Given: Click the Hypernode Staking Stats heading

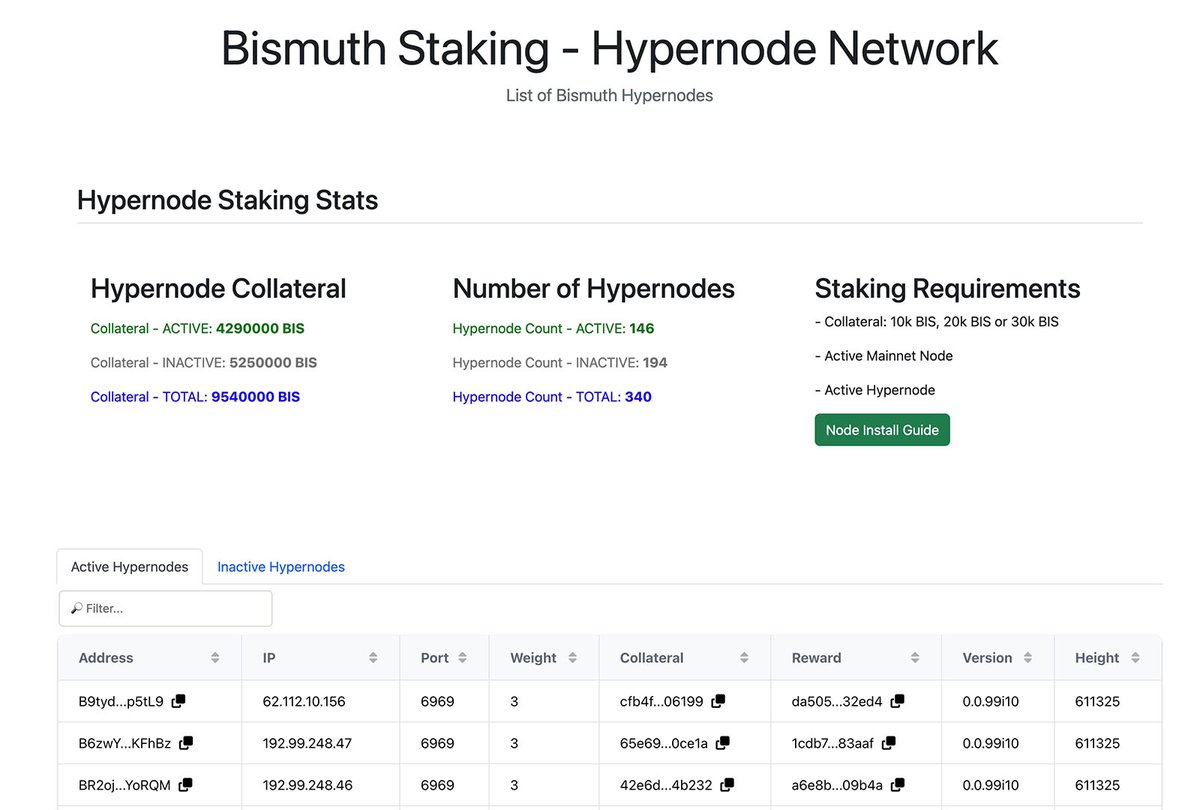Looking at the screenshot, I should tap(227, 200).
